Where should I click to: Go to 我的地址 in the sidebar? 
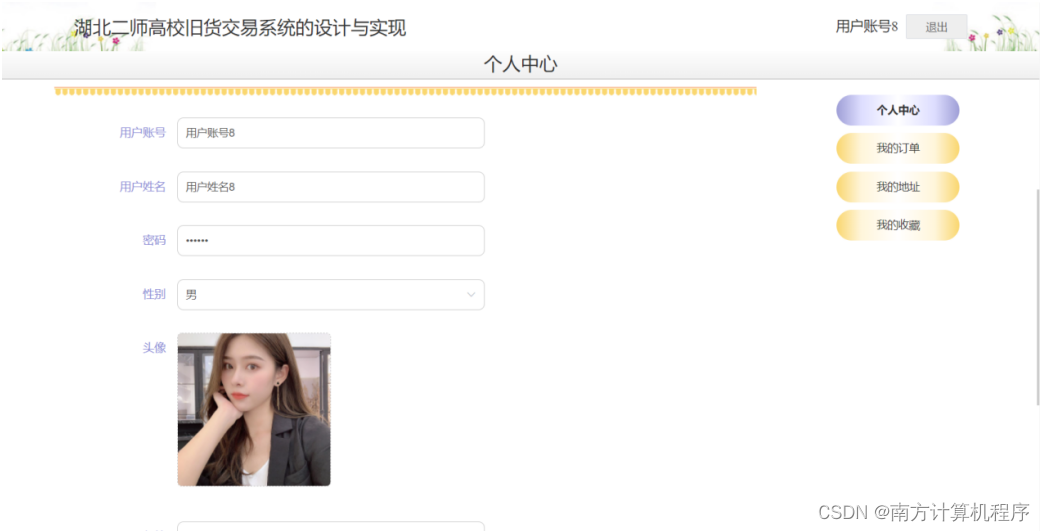pos(897,187)
